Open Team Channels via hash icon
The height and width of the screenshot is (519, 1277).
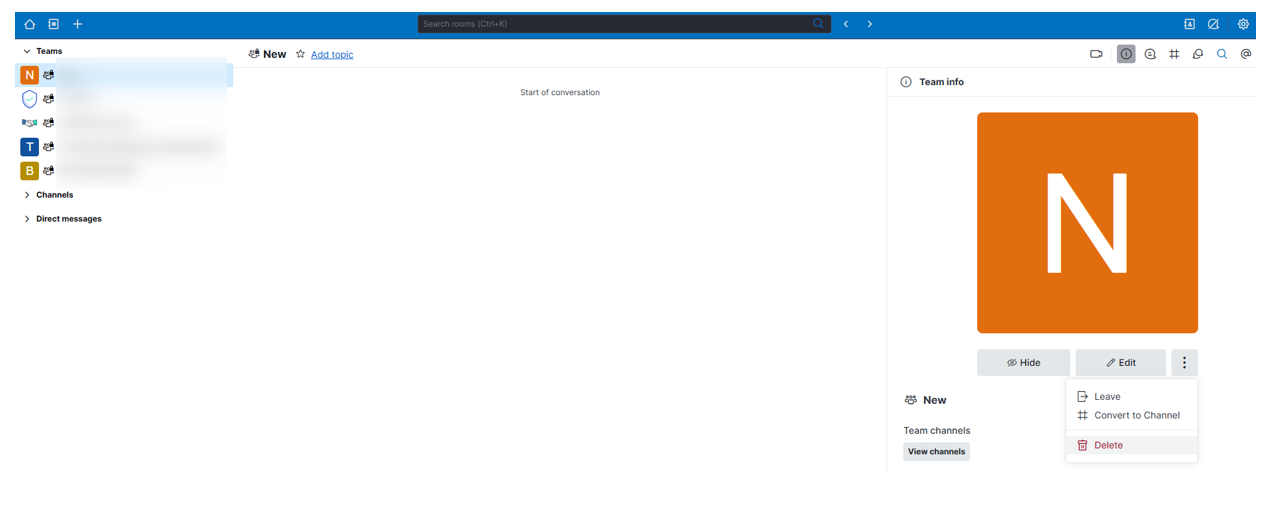[x=1174, y=54]
